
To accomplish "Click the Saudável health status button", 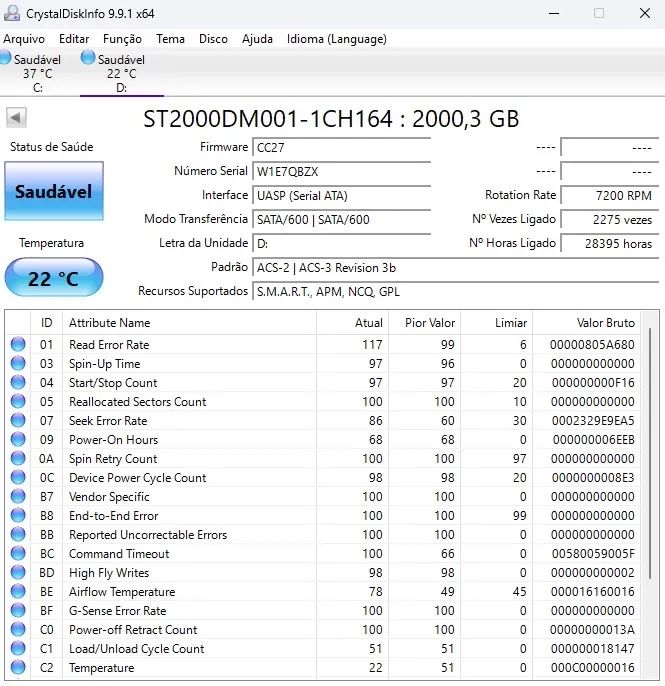I will point(54,191).
